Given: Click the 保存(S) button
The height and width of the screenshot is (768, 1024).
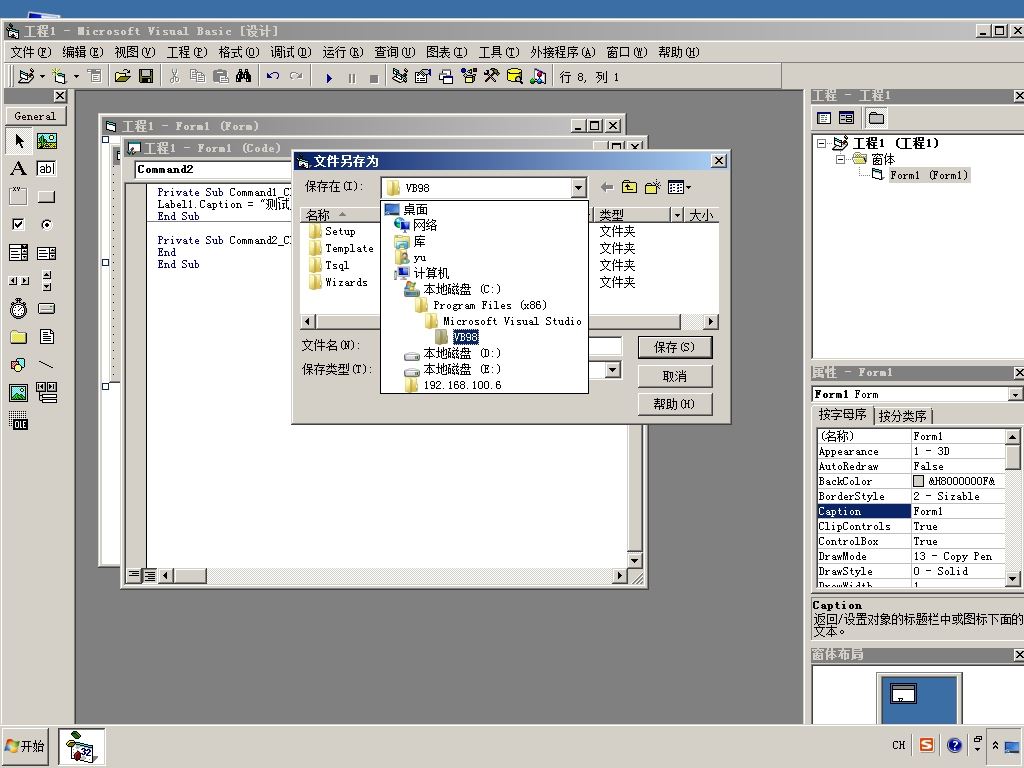Looking at the screenshot, I should coord(675,347).
